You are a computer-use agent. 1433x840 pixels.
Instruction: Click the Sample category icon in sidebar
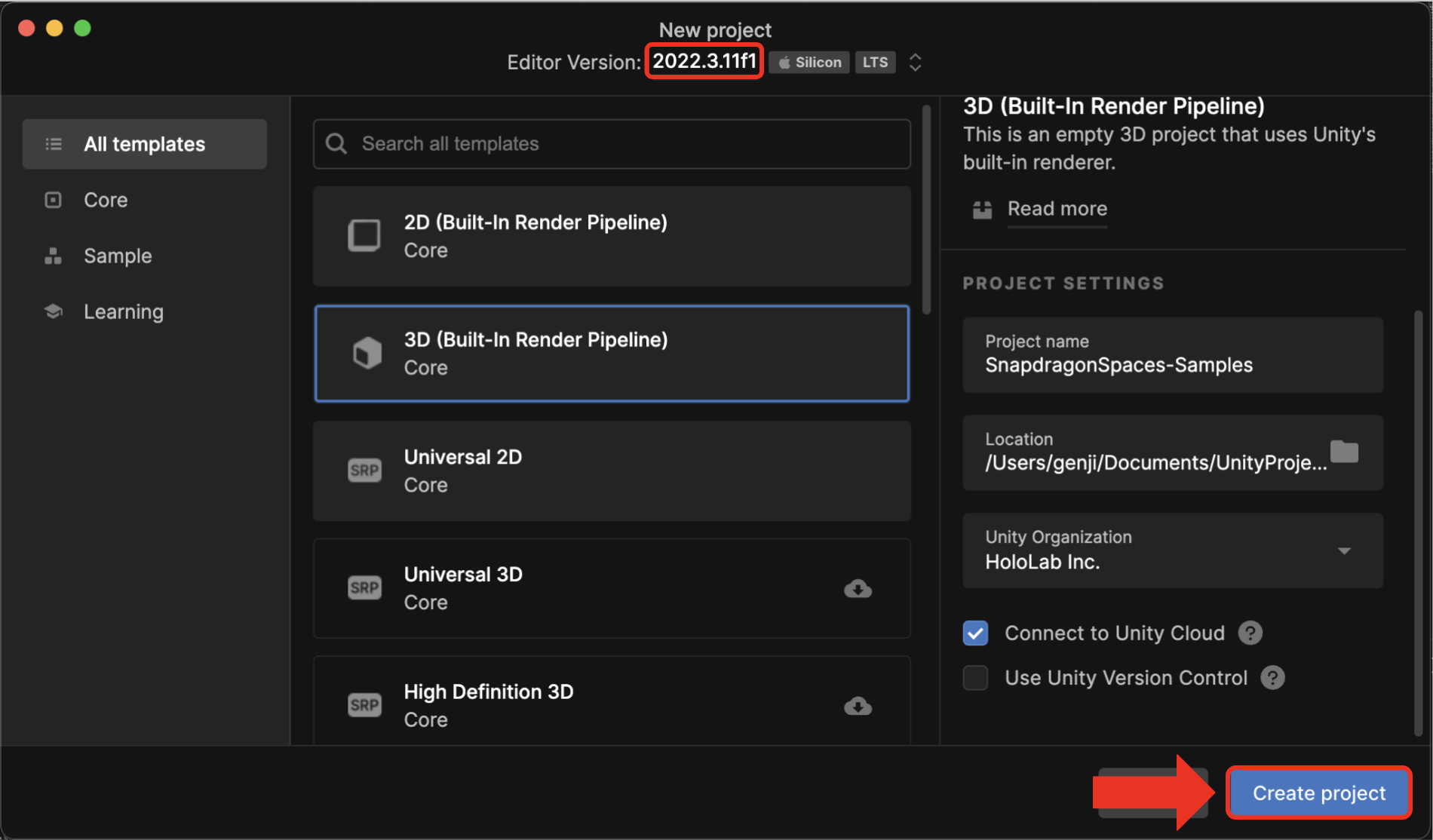(53, 256)
